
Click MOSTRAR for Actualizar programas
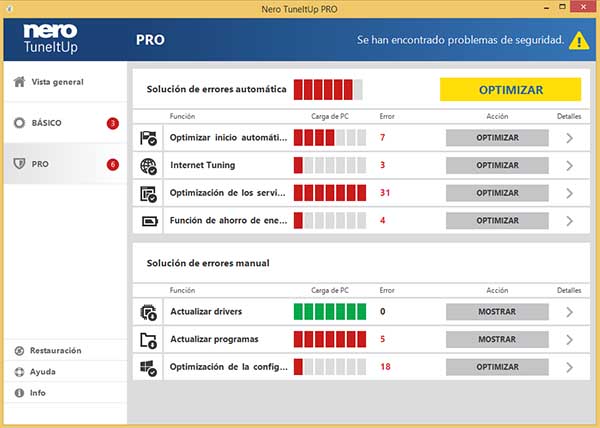click(497, 339)
